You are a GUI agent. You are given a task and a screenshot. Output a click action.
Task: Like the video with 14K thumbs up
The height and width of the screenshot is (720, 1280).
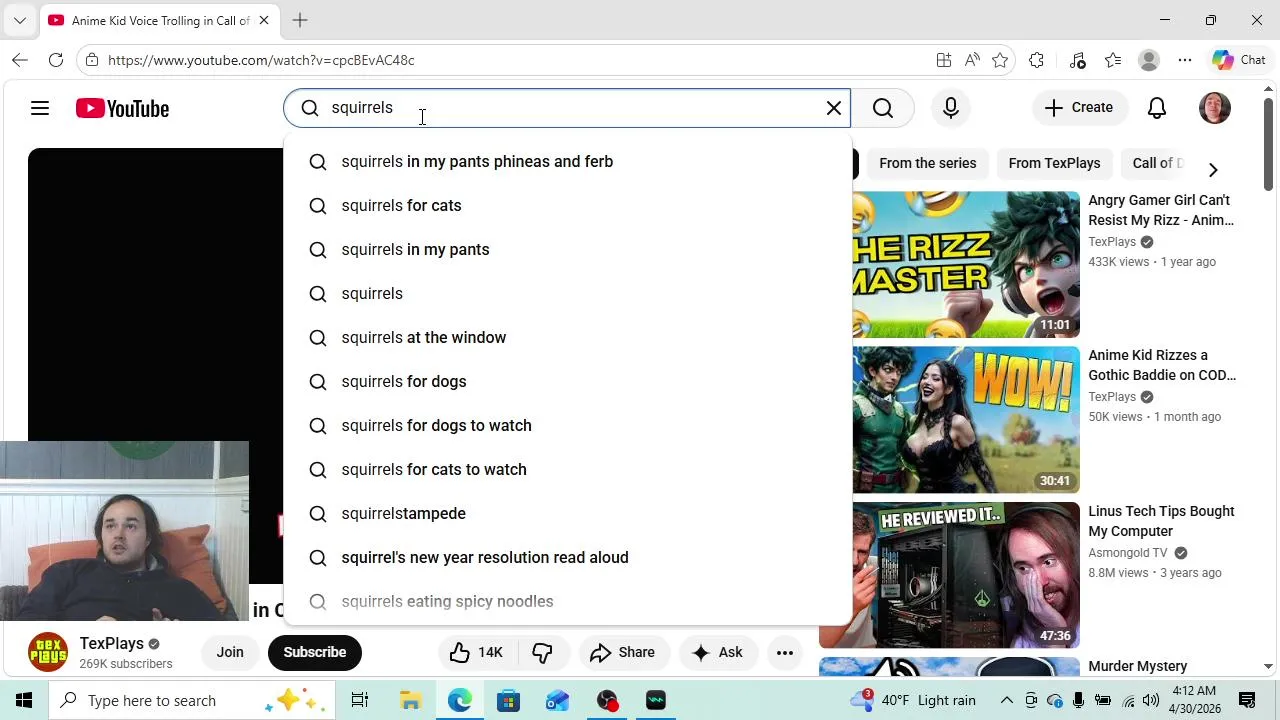tap(476, 653)
